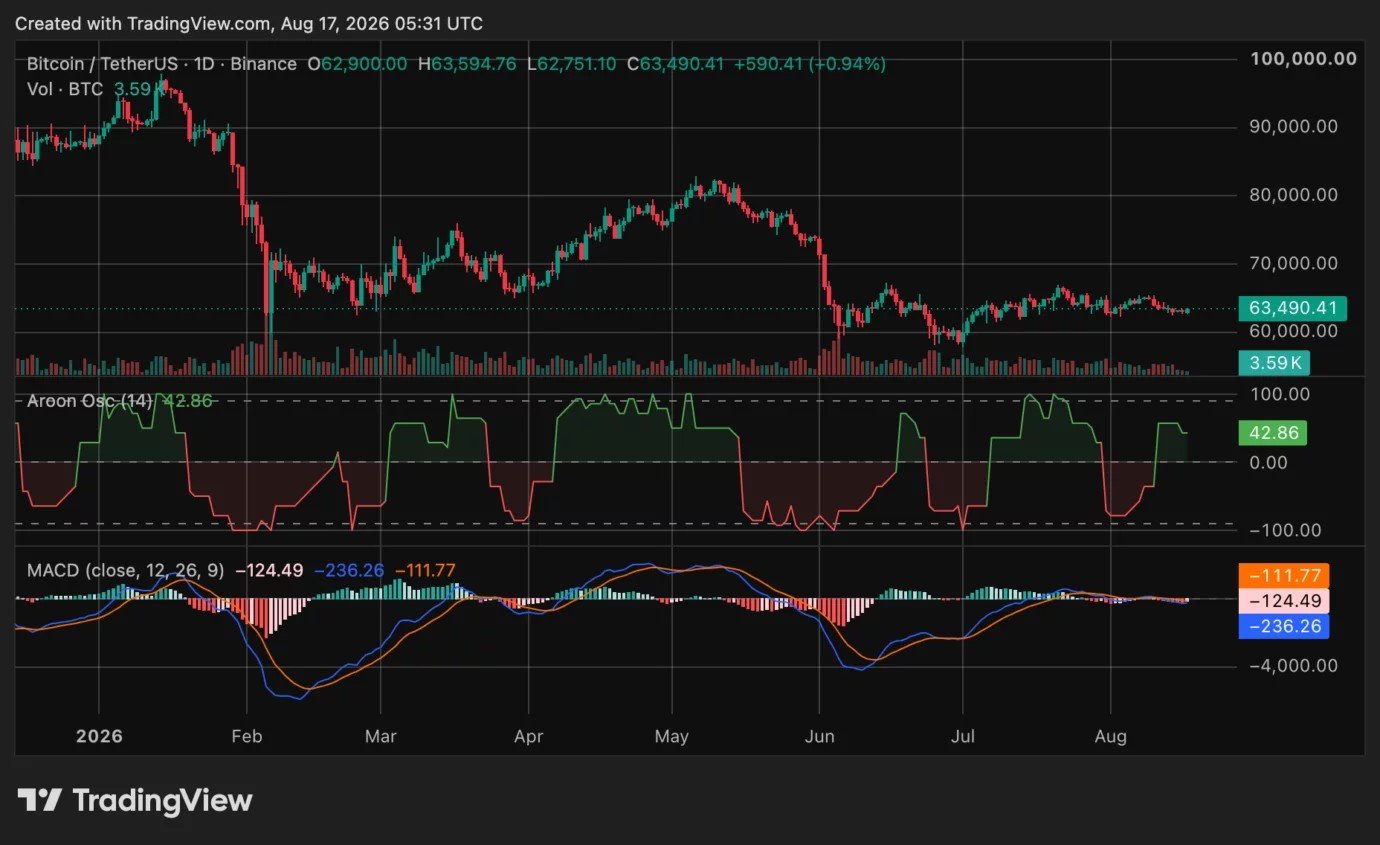Click the Jul label on the time axis
Viewport: 1380px width, 845px height.
pyautogui.click(x=963, y=737)
